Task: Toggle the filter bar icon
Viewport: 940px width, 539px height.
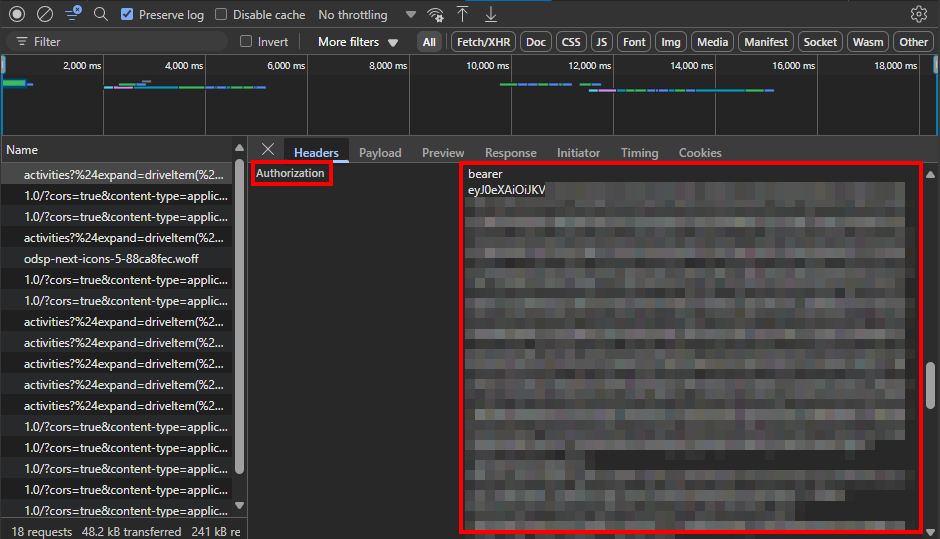Action: point(73,14)
